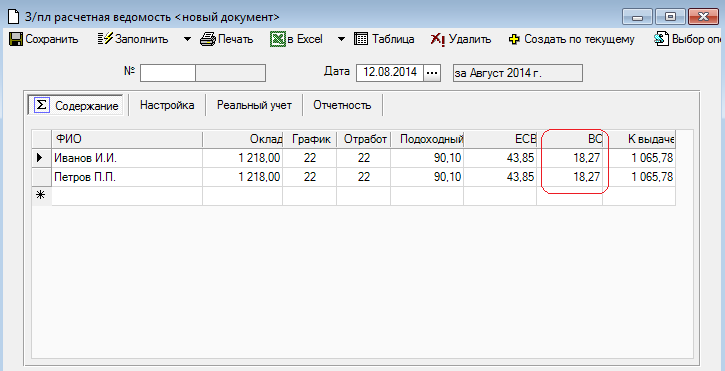Image resolution: width=725 pixels, height=371 pixels.
Task: Click the ЕСВ column header
Action: [500, 139]
